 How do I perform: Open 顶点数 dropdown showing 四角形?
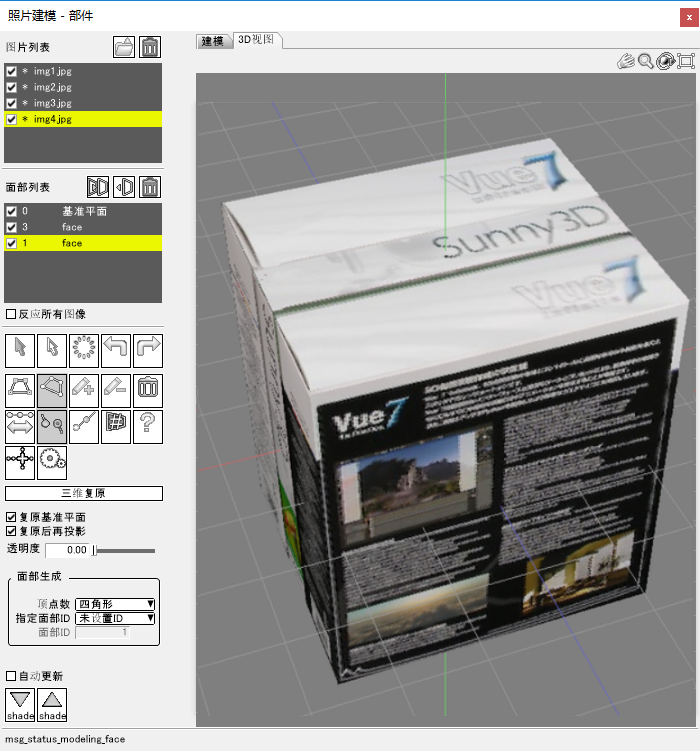(115, 604)
